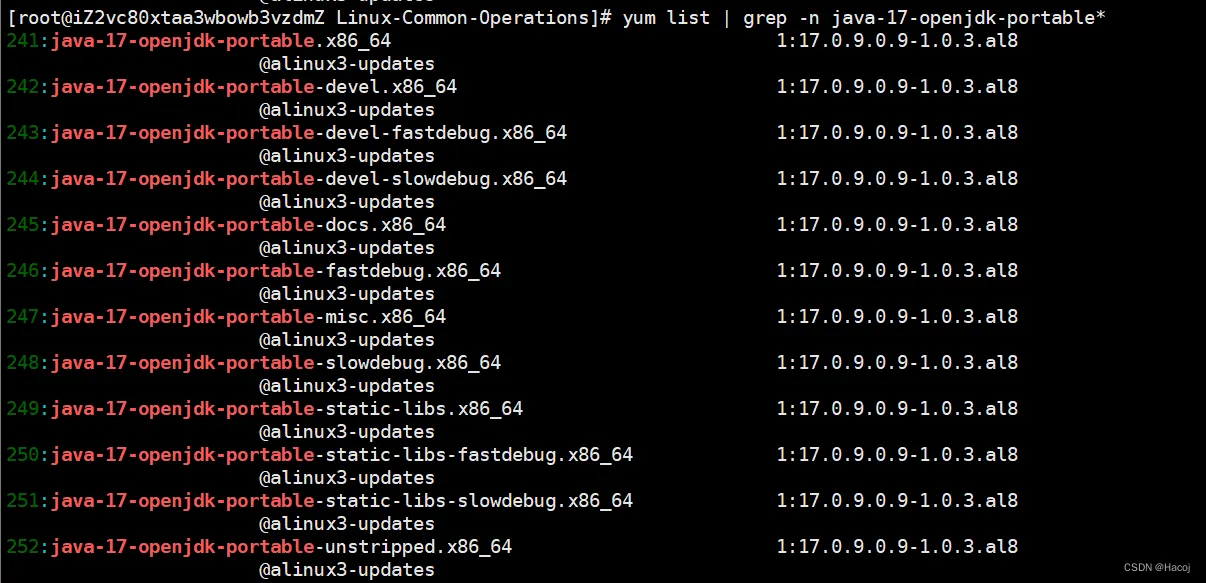Click the version string for the unstripped package
1206x583 pixels.
897,547
